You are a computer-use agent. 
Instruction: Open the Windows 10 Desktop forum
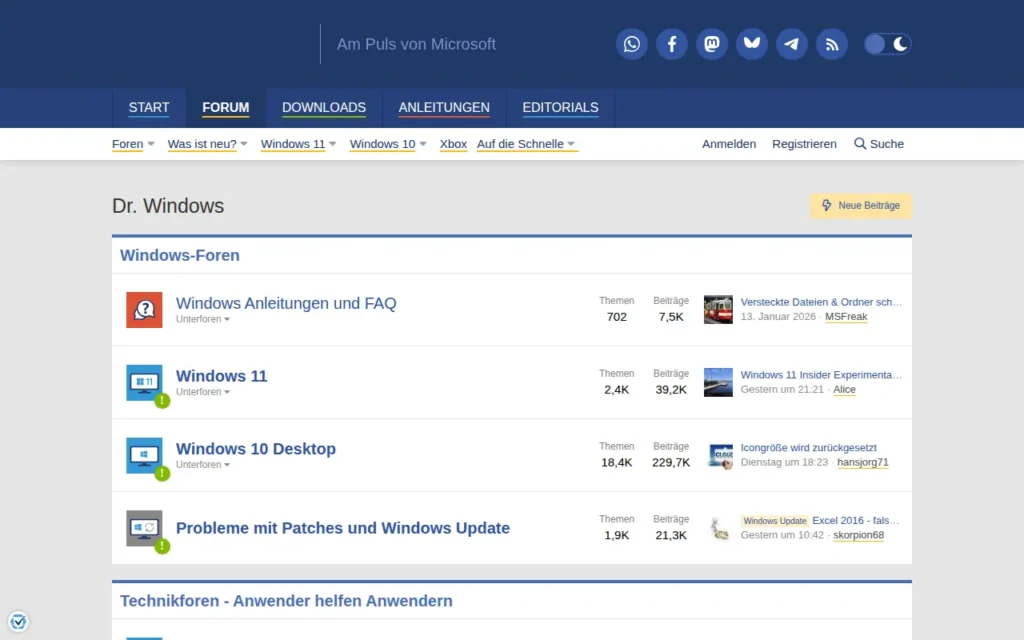click(256, 449)
